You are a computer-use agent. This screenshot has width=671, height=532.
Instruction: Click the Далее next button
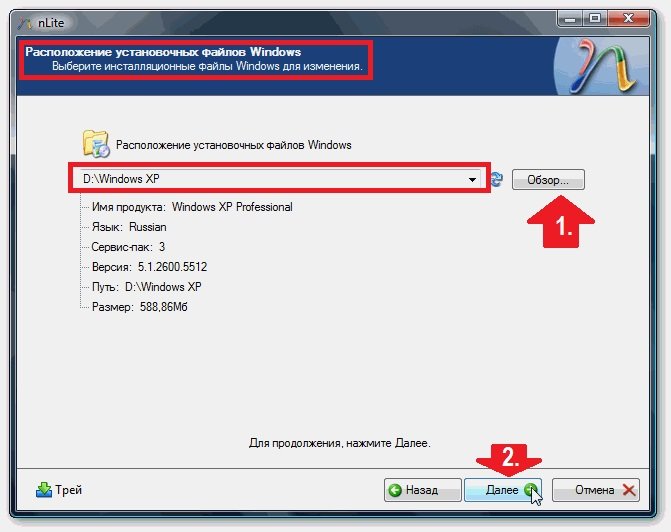(x=503, y=490)
